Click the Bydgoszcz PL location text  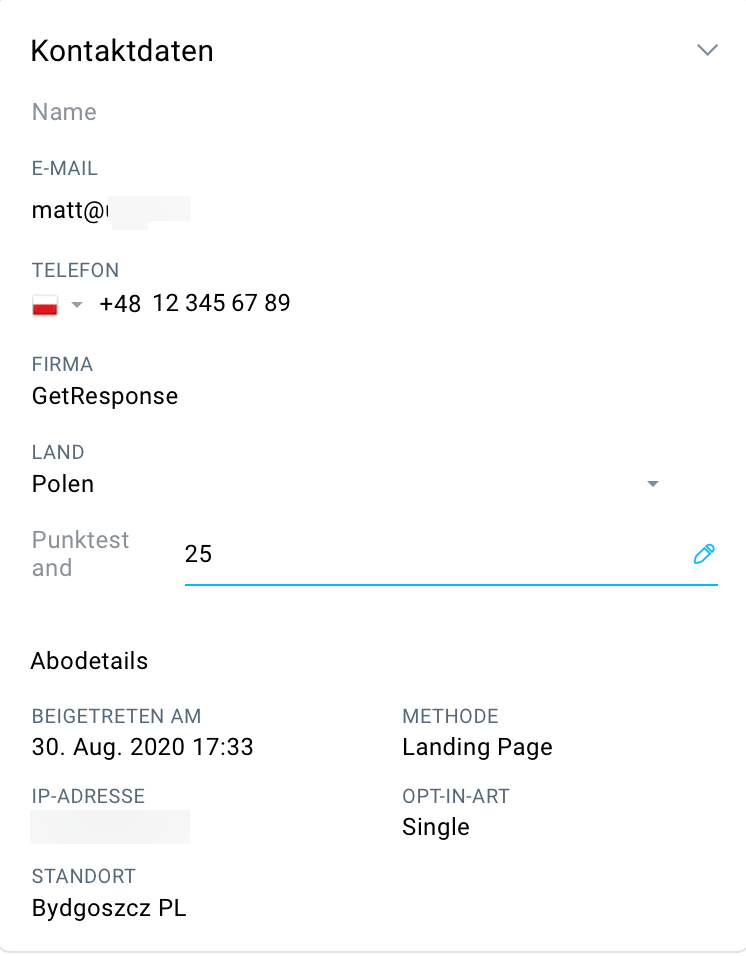point(109,908)
